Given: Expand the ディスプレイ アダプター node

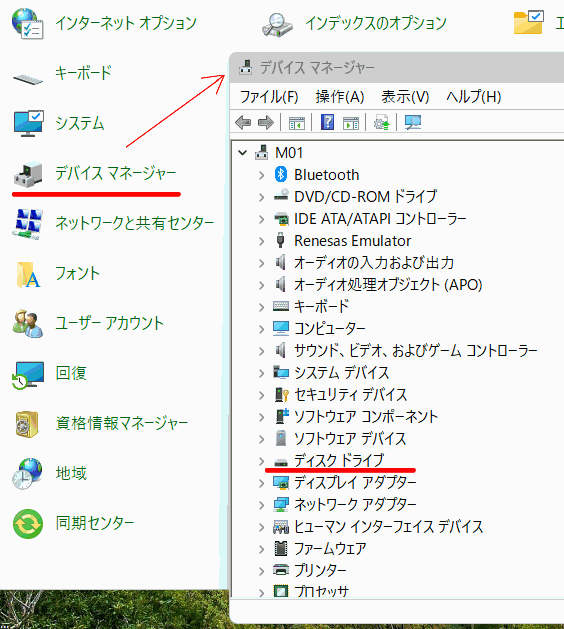Looking at the screenshot, I should coord(262,483).
